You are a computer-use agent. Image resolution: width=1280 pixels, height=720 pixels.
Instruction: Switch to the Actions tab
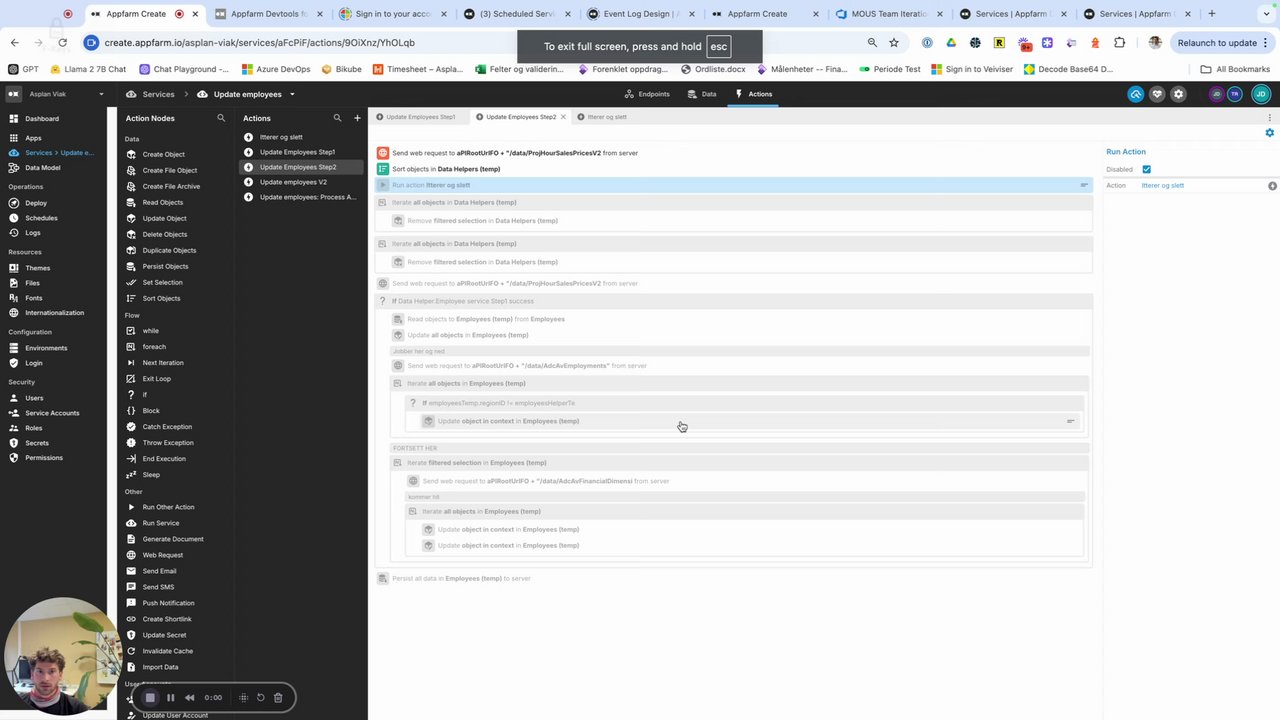754,94
